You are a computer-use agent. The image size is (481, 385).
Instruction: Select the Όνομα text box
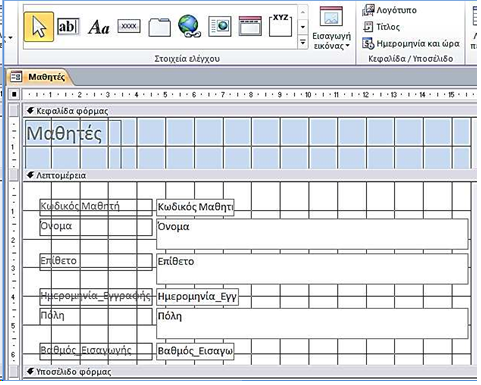tap(312, 234)
